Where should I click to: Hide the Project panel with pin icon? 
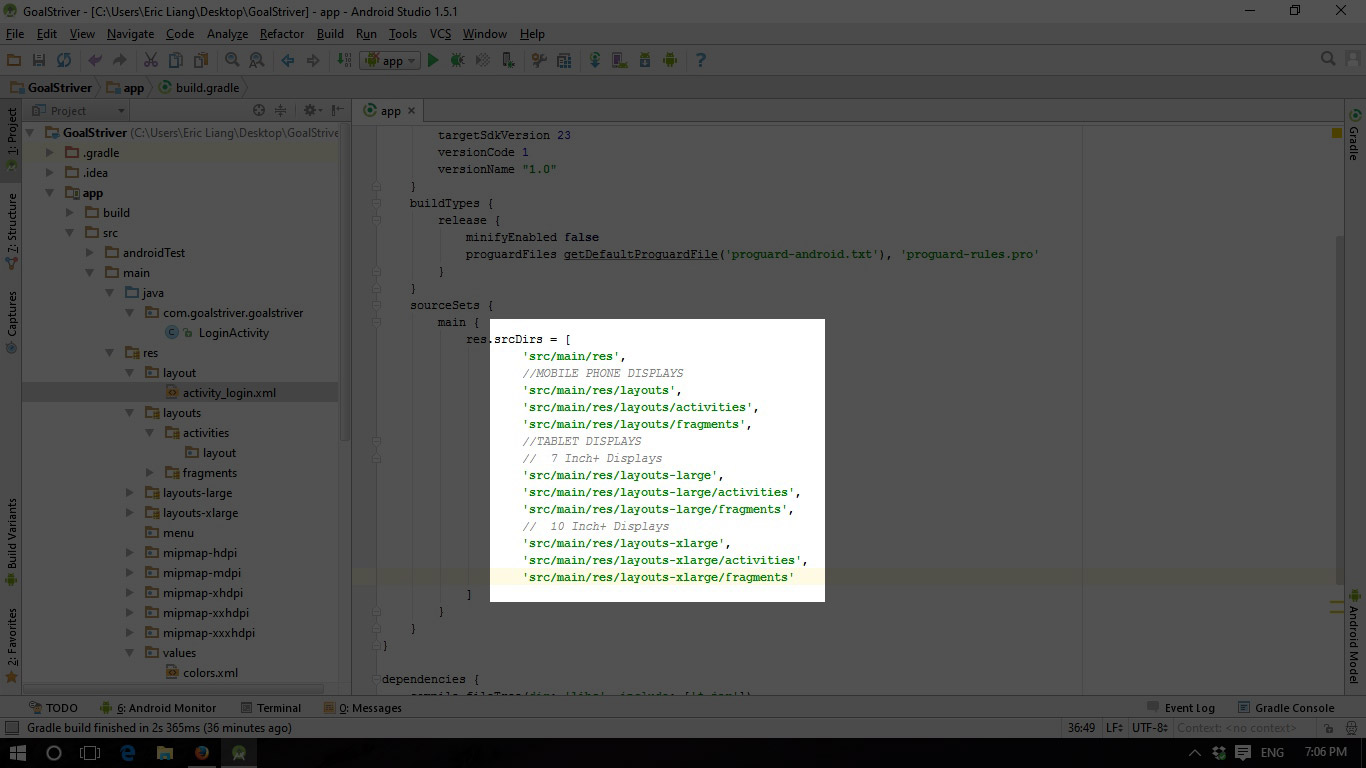coord(337,110)
